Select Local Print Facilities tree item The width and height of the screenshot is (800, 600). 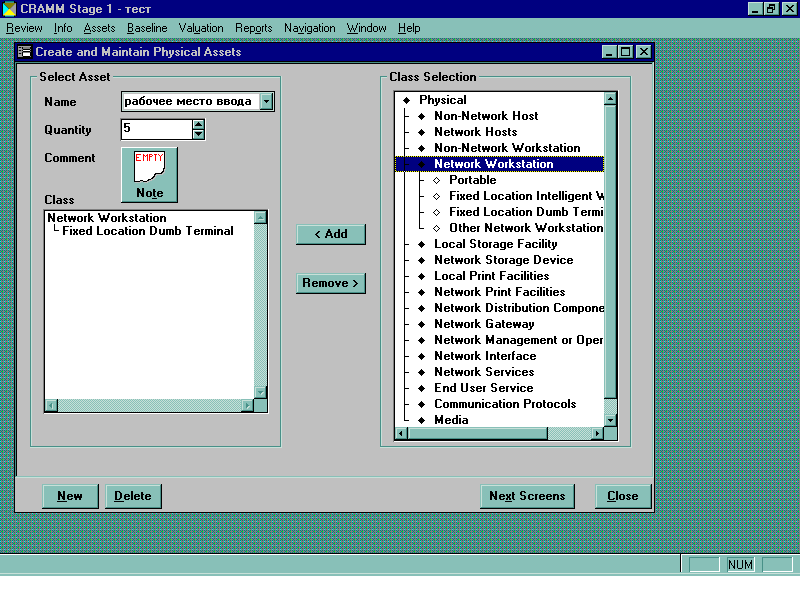492,276
